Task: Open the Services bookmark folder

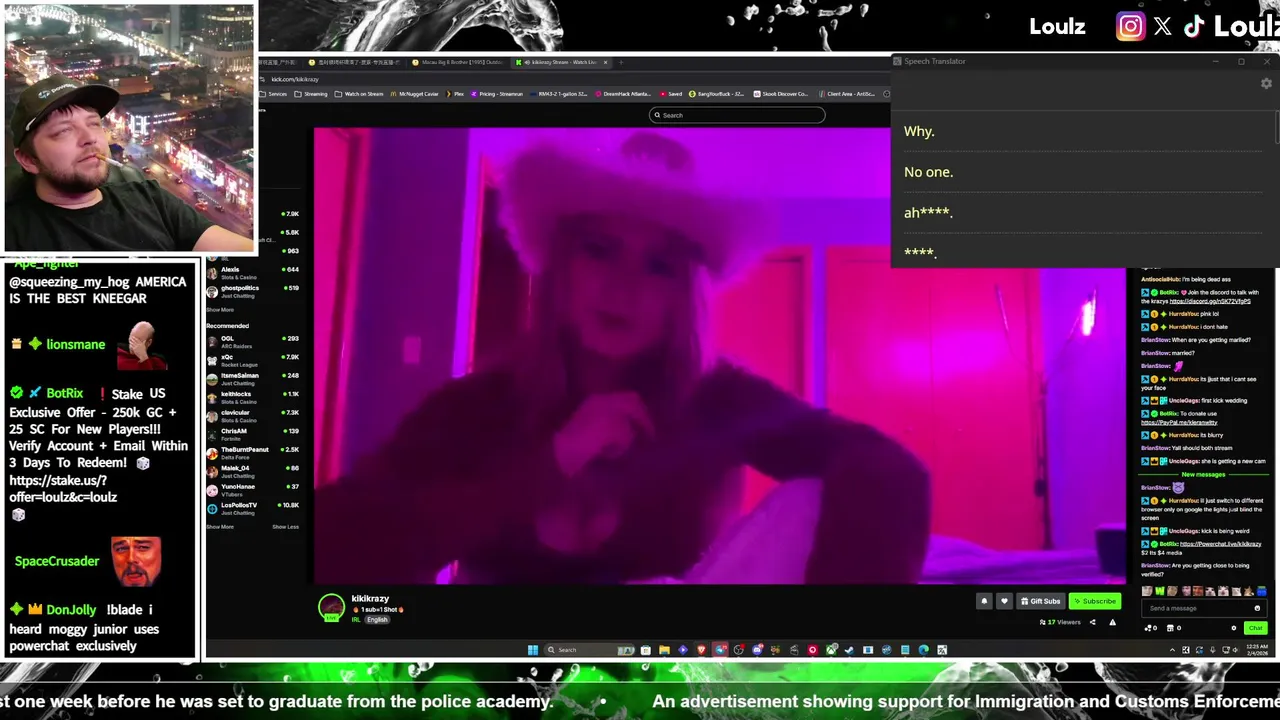Action: [274, 94]
